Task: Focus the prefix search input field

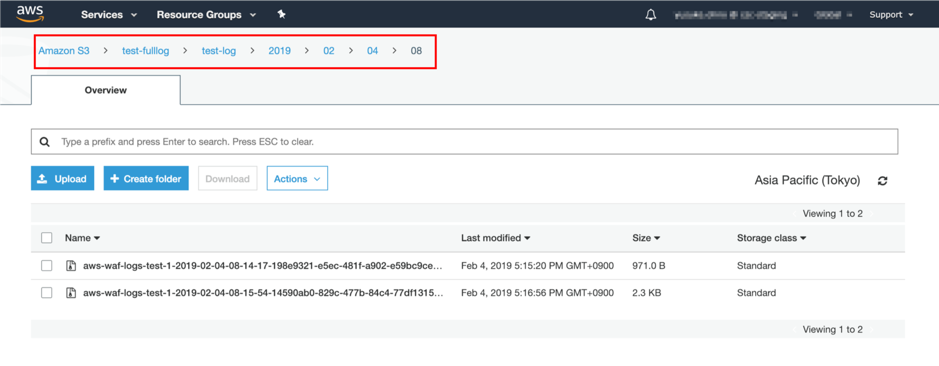Action: [464, 143]
